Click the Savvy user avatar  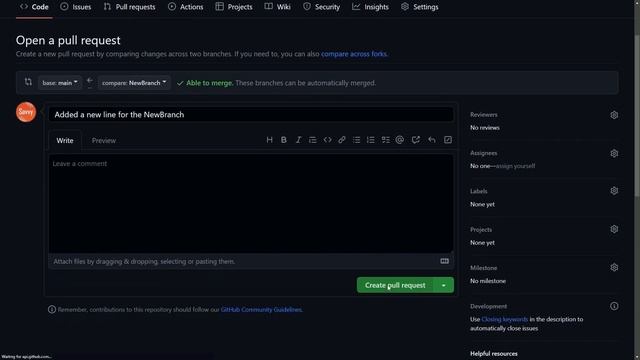click(x=26, y=112)
